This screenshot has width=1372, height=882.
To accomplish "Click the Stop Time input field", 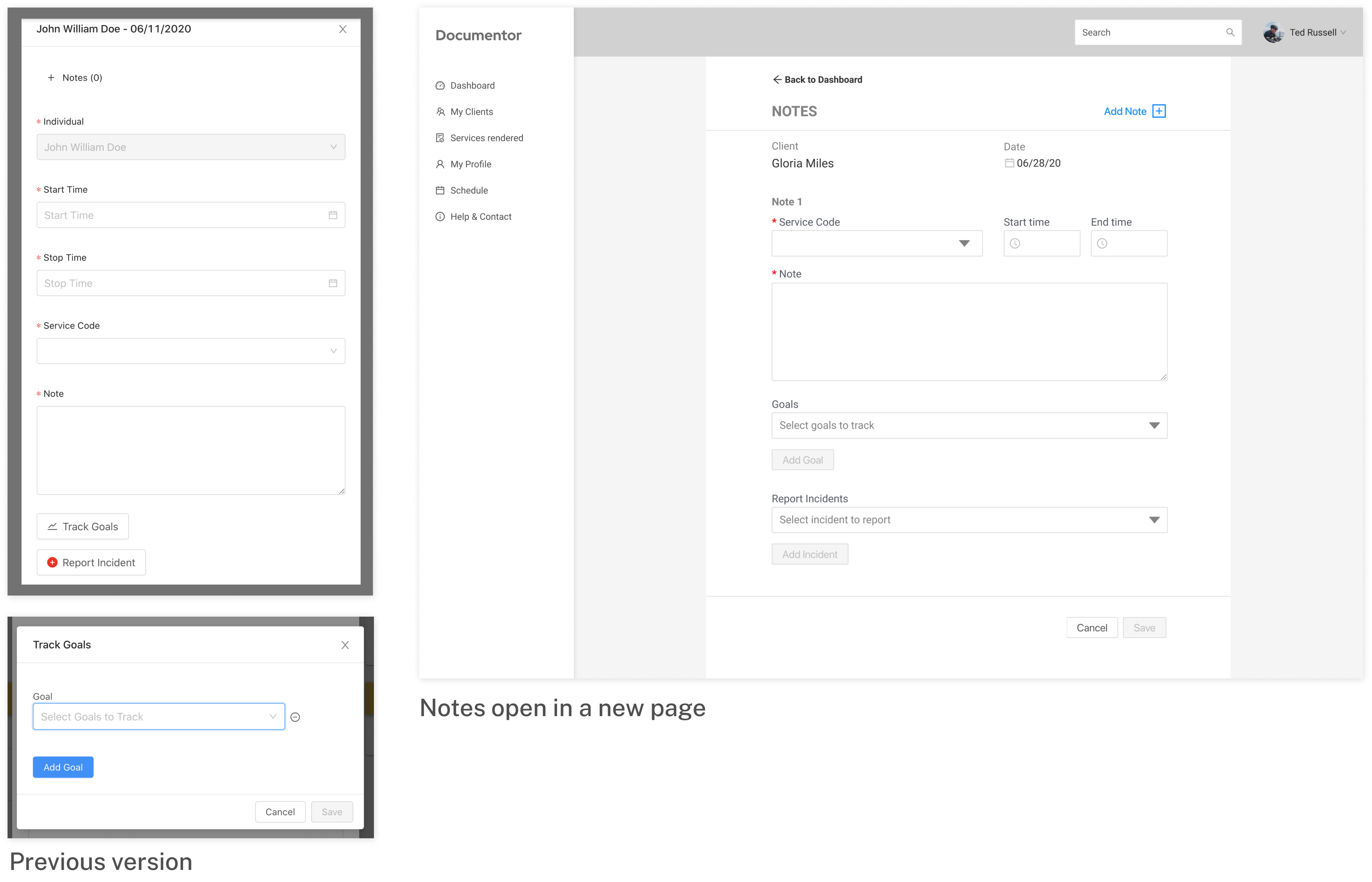I will point(191,283).
